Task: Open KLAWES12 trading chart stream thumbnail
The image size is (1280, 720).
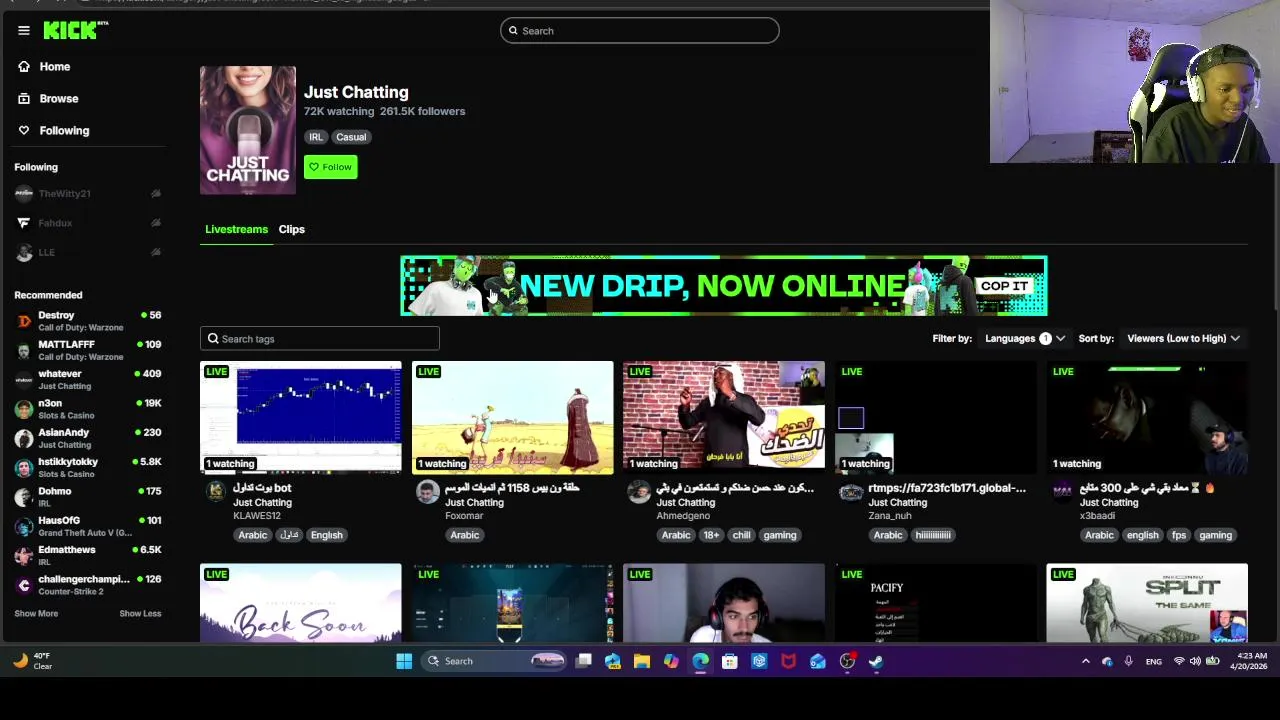Action: [301, 417]
